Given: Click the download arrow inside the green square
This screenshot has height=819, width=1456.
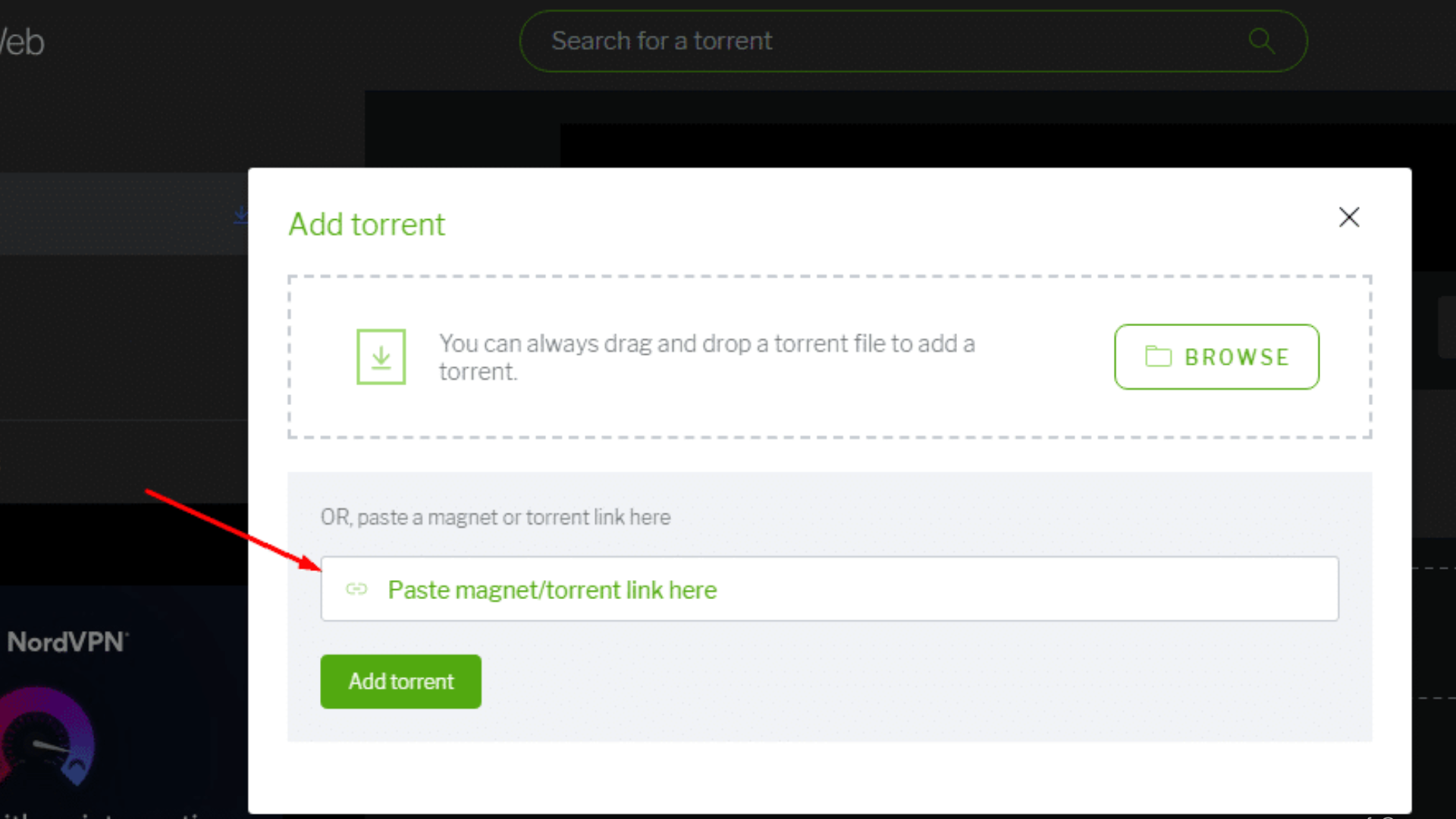Looking at the screenshot, I should point(381,356).
